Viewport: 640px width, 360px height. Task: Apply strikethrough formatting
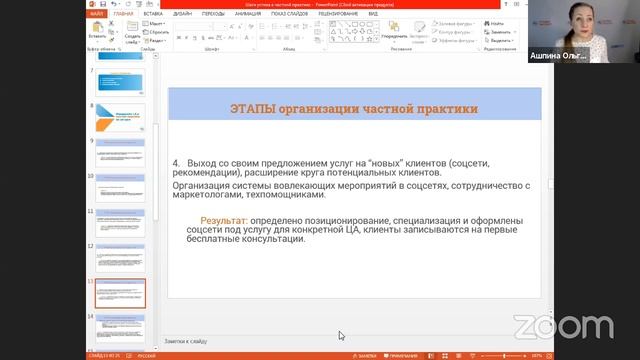tap(211, 38)
